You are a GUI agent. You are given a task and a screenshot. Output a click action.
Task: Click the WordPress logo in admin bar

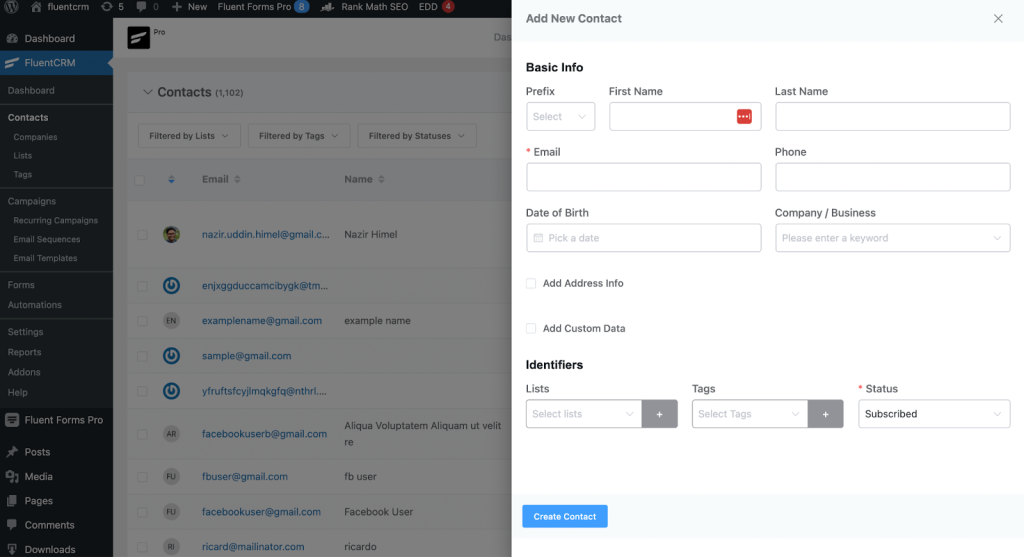pos(12,7)
